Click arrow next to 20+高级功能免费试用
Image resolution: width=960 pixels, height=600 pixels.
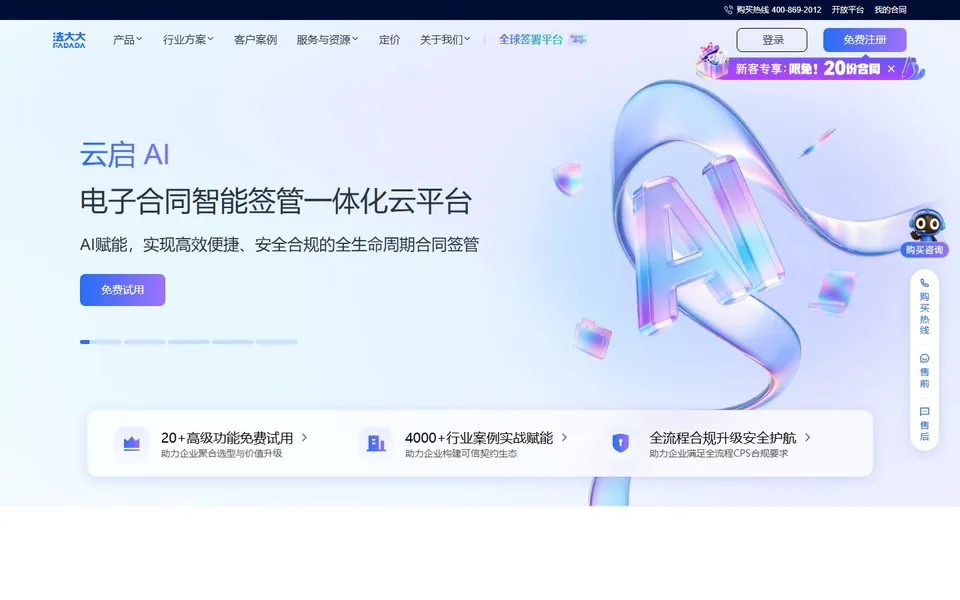(304, 438)
